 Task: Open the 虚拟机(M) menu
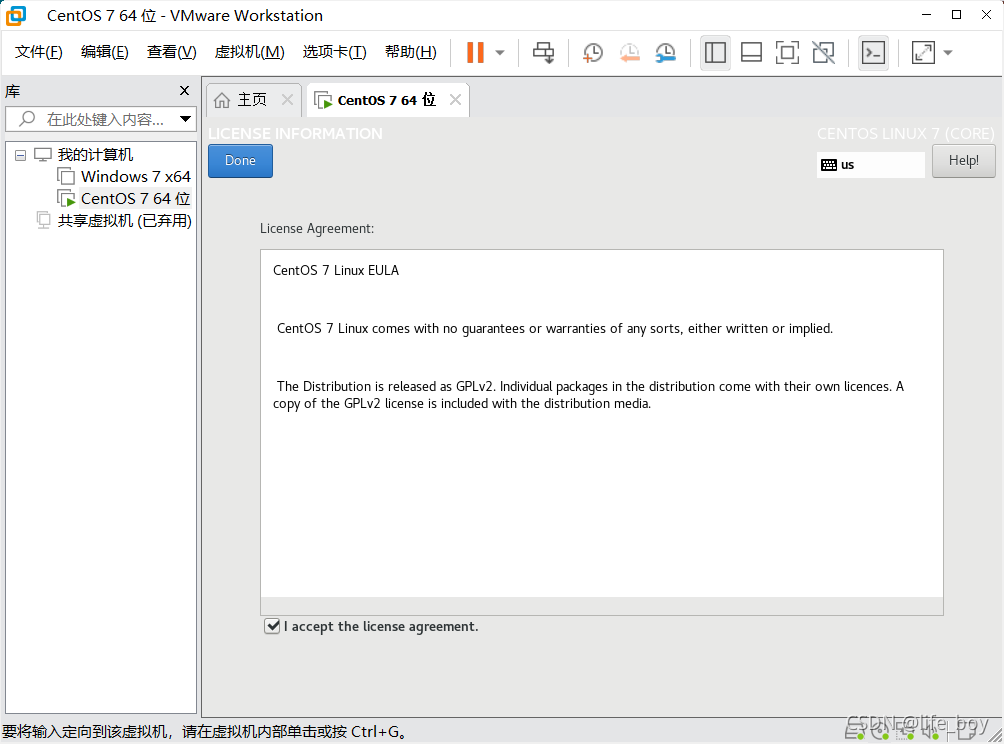pyautogui.click(x=249, y=52)
